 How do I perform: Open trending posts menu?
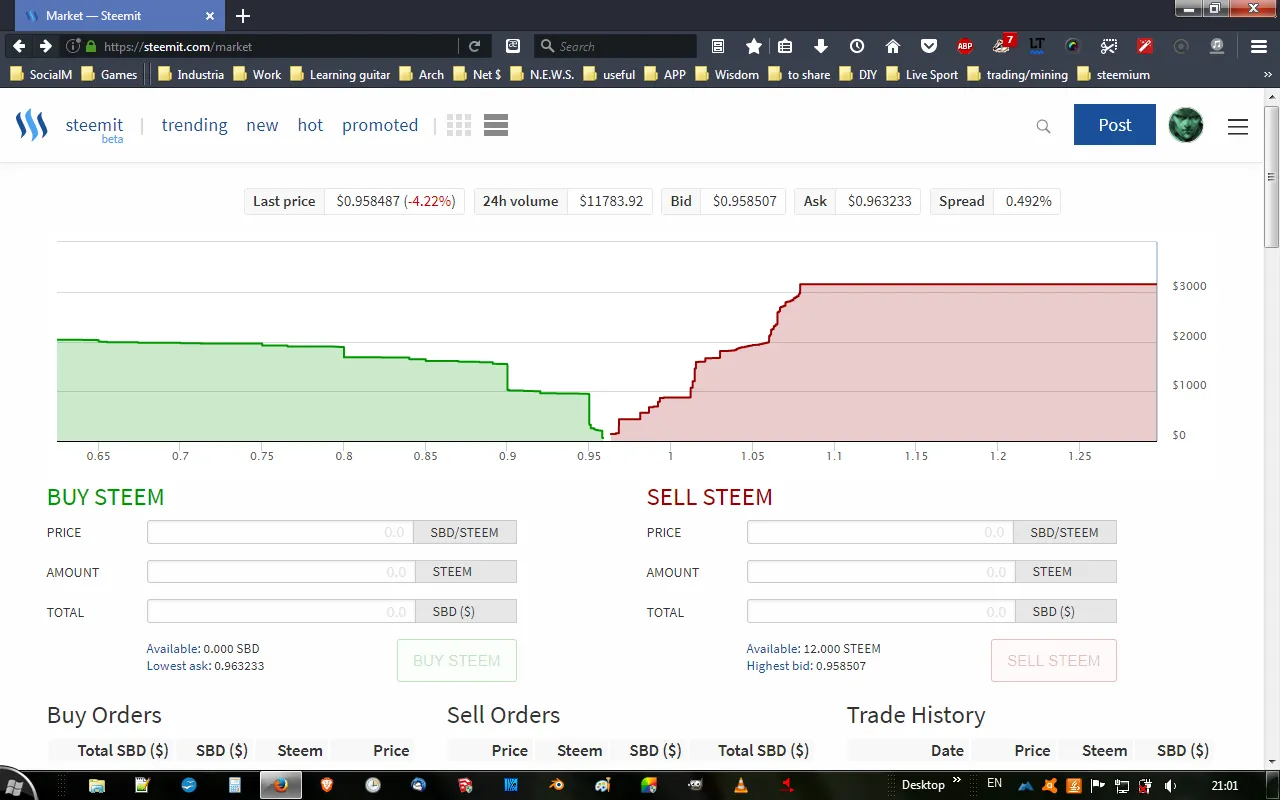pos(194,125)
